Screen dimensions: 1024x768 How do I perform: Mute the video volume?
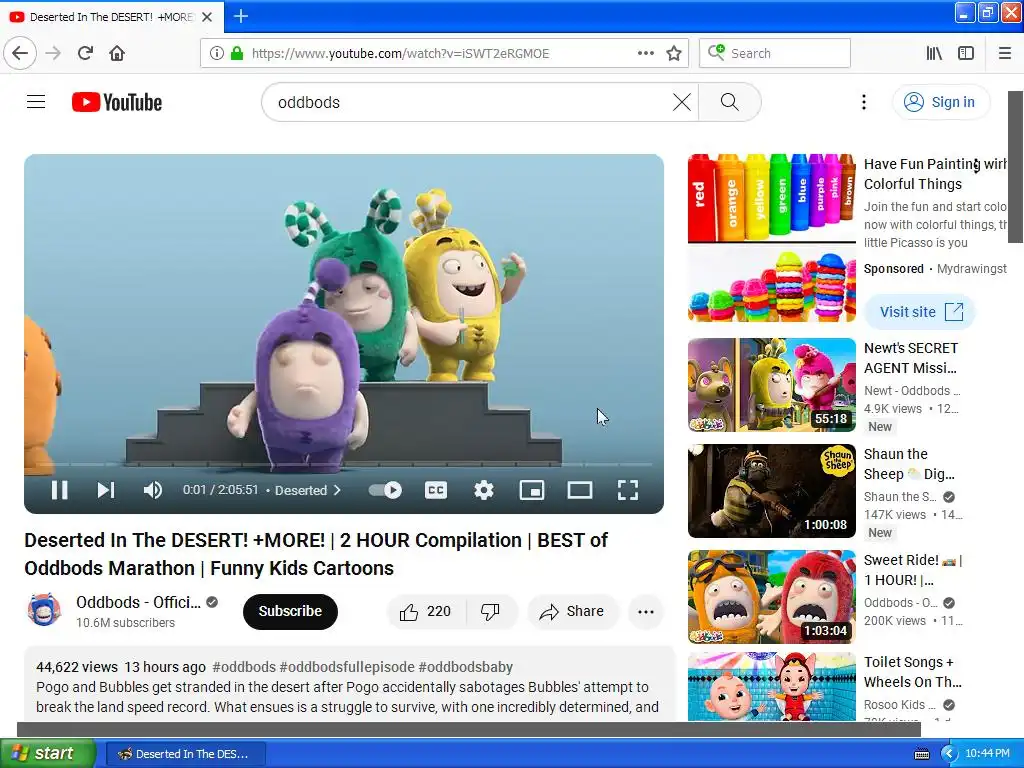coord(152,490)
